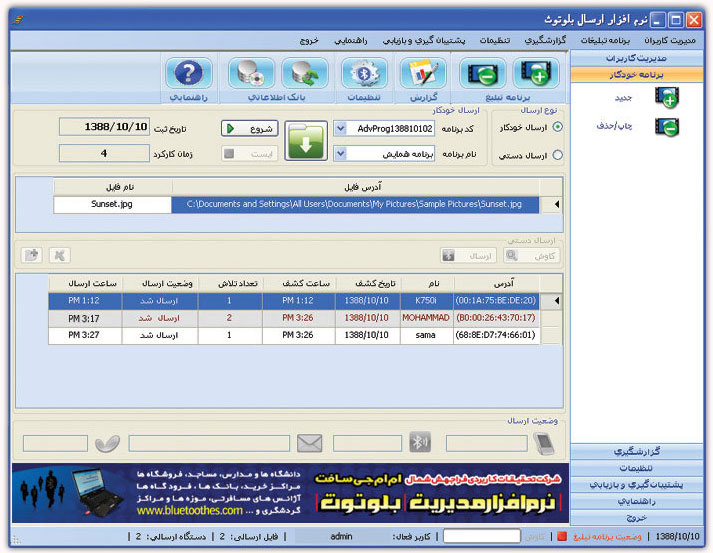Select the file path cell ending Sunset.jpg

(x=355, y=204)
